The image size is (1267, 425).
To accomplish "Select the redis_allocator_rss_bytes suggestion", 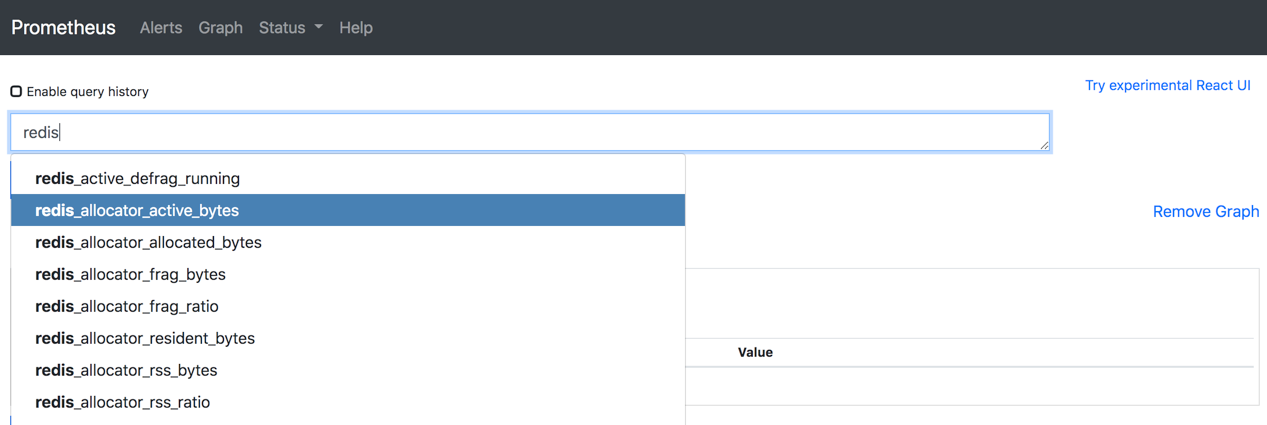I will point(348,370).
